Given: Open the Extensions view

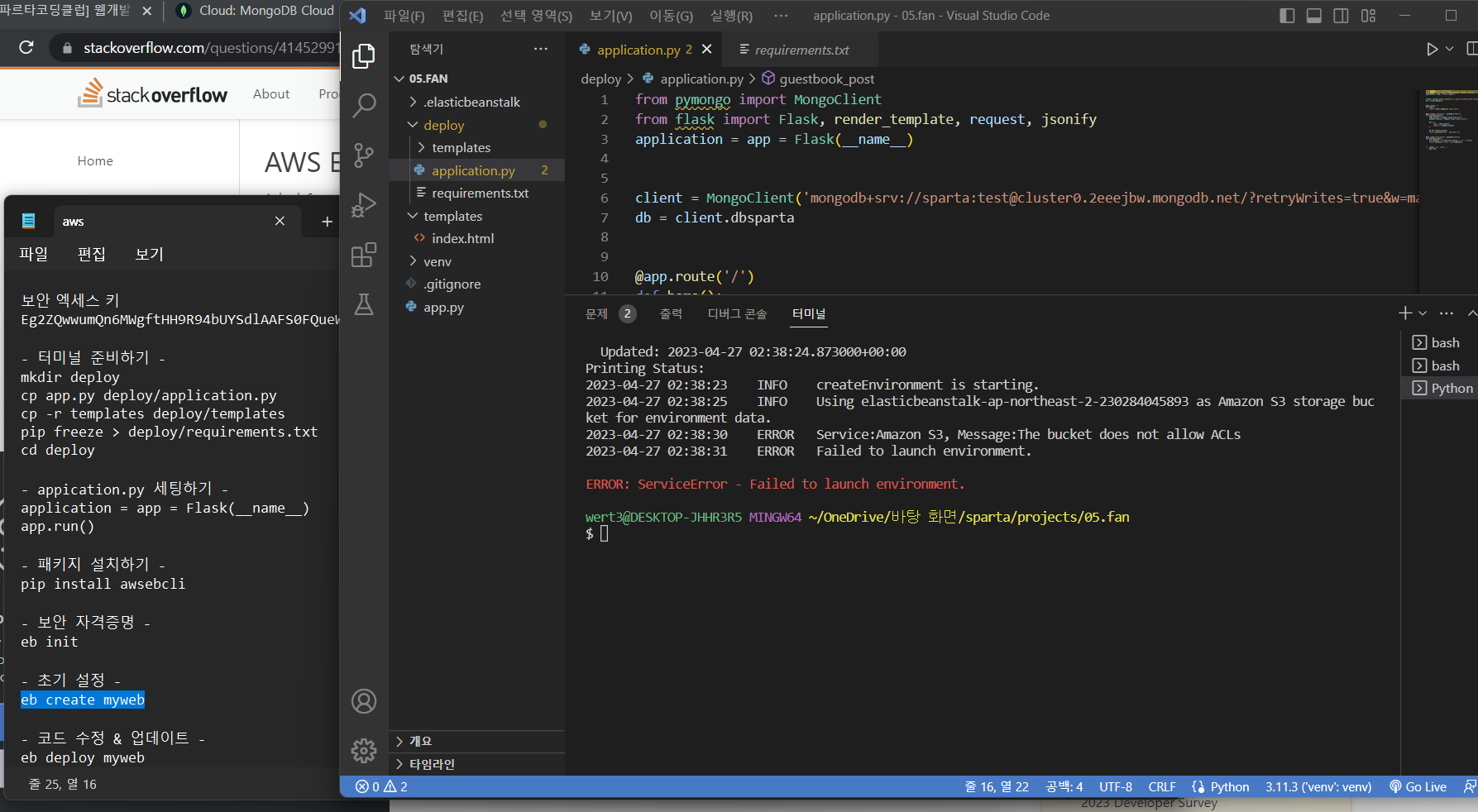Looking at the screenshot, I should point(364,255).
